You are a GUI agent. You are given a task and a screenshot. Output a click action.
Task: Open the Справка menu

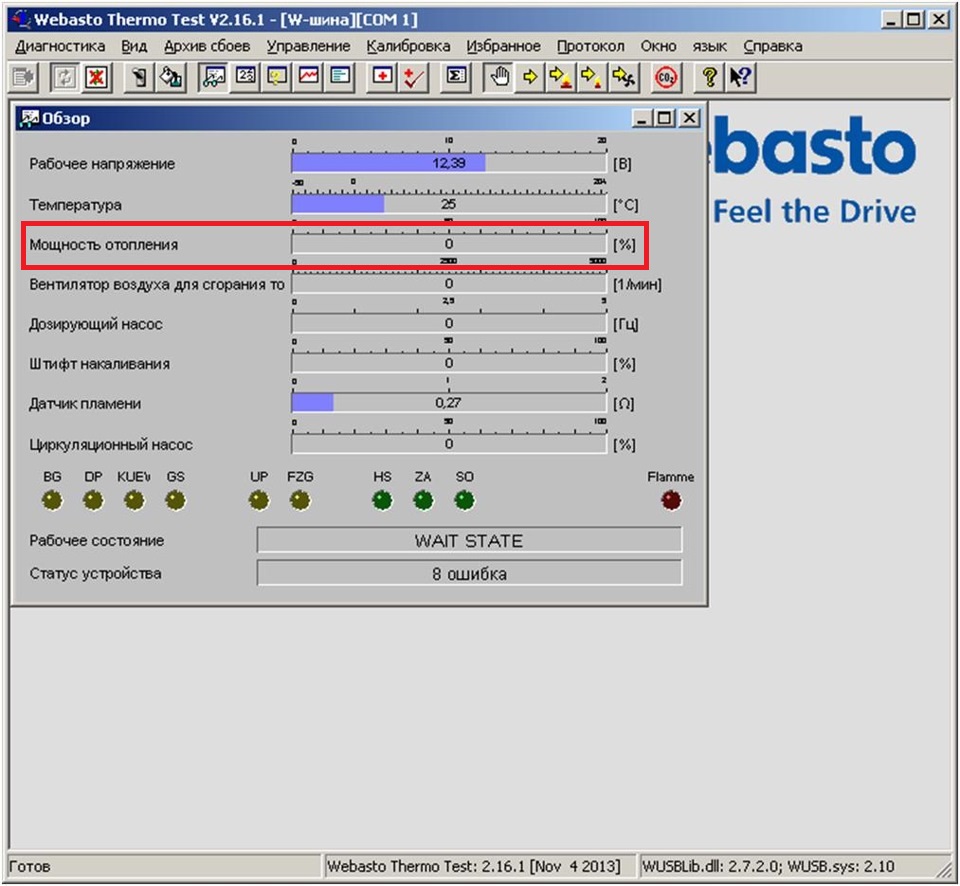(773, 47)
